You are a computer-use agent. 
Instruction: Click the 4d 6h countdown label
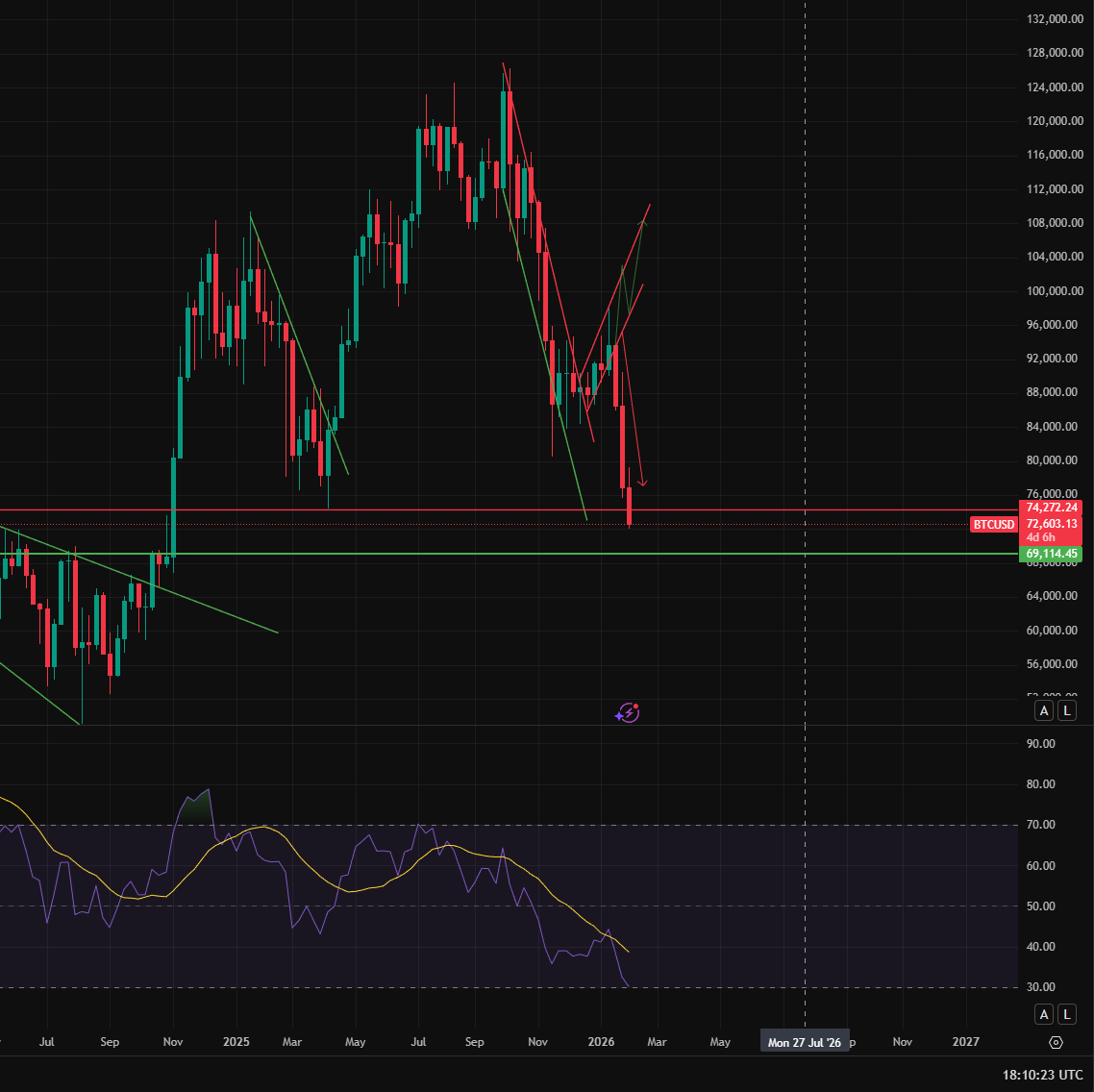1040,537
